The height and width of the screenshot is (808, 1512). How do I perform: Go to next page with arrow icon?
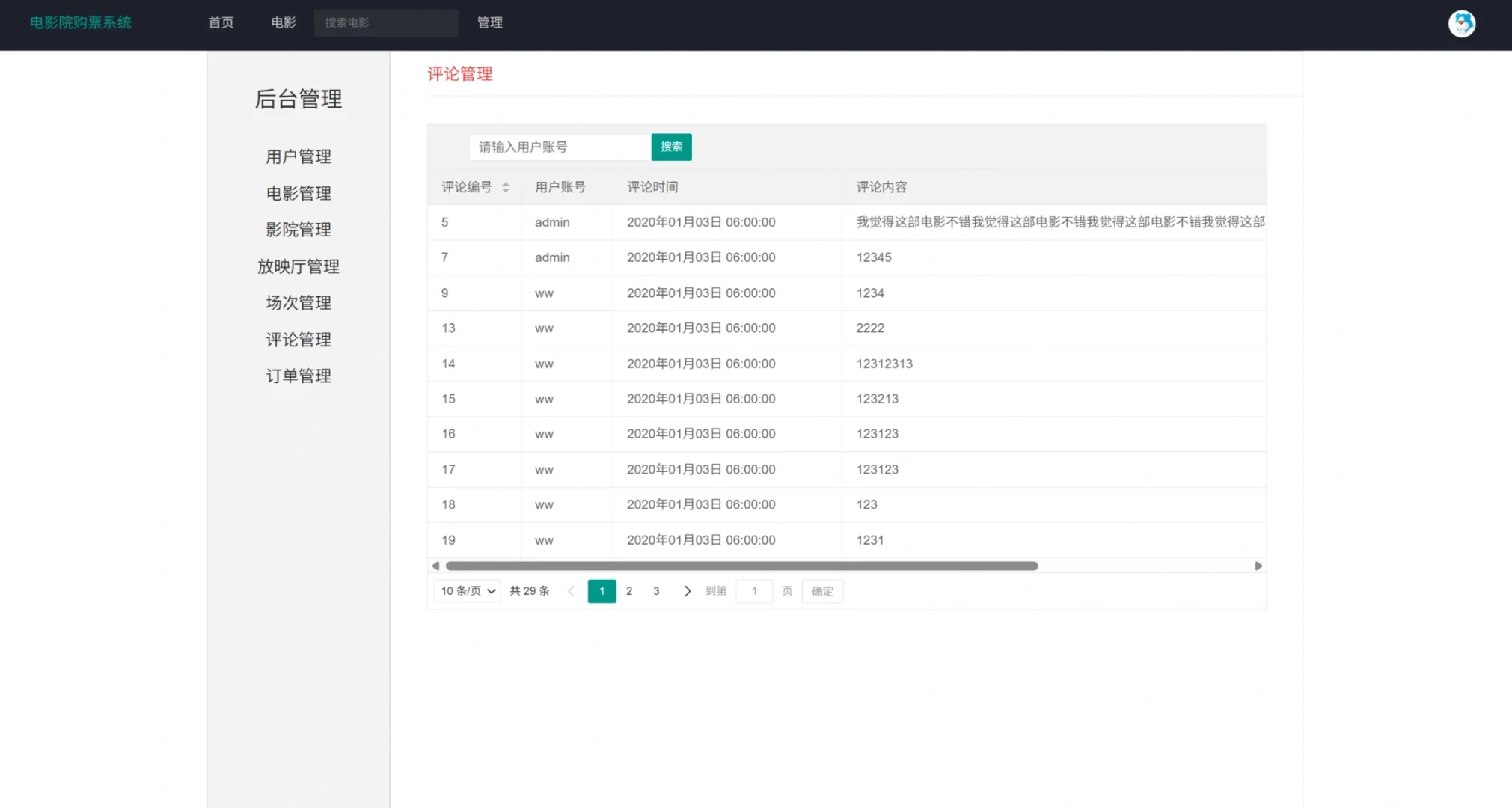coord(687,590)
